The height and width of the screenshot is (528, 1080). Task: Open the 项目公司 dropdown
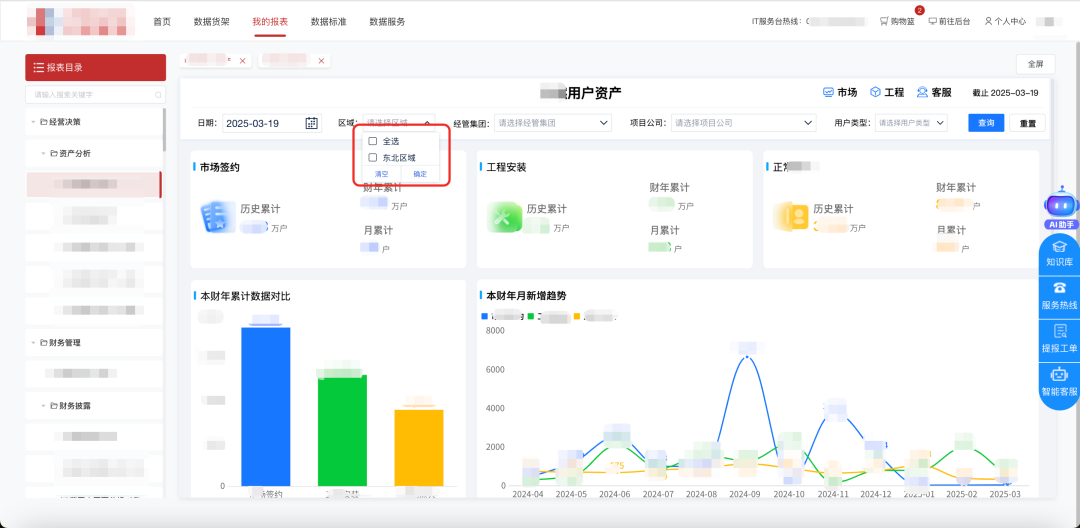point(744,123)
